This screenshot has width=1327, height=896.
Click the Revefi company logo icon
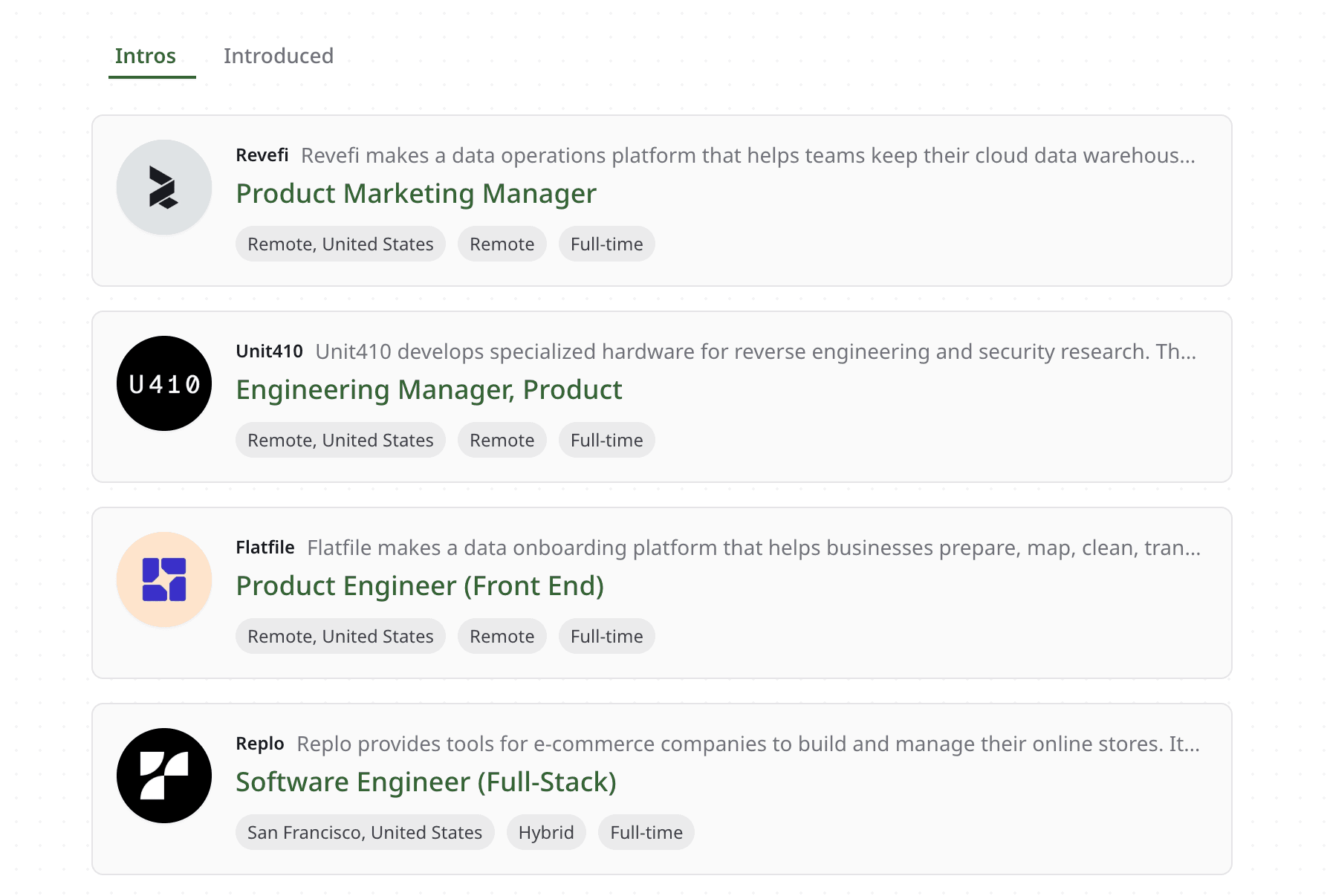pos(163,187)
